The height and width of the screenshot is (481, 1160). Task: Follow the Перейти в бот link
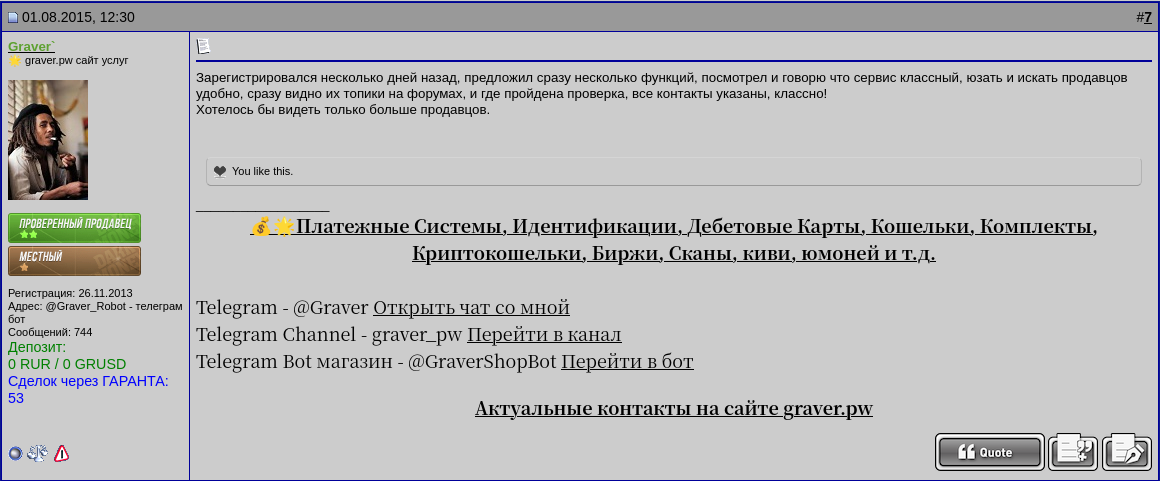tap(627, 362)
